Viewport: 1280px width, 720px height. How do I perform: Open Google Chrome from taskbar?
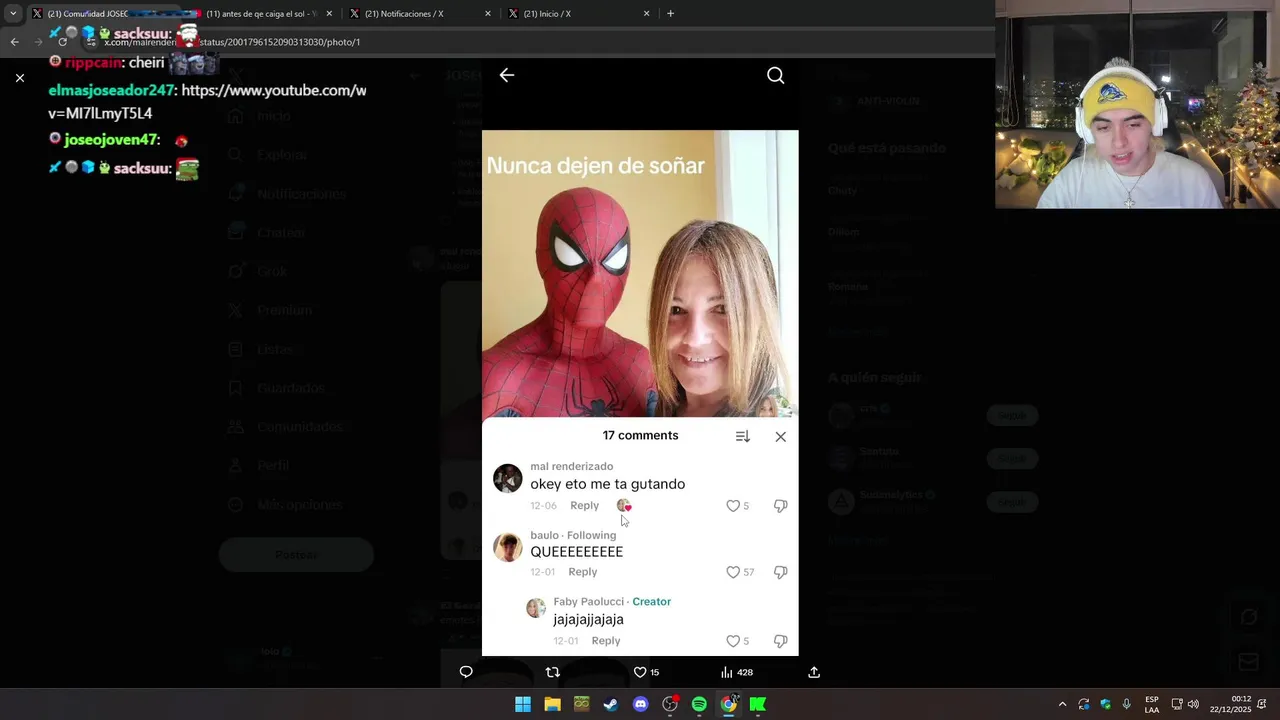pos(729,704)
